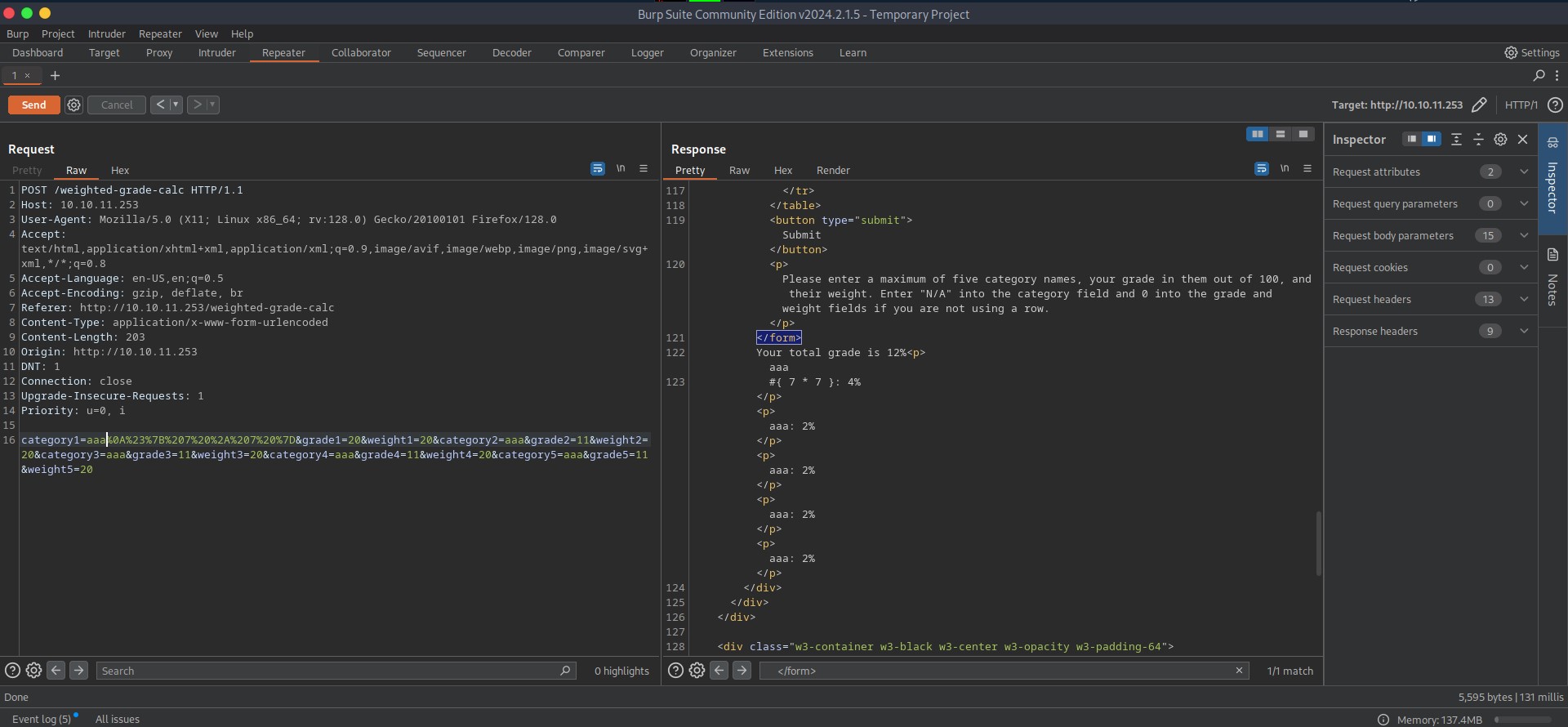
Task: Click the Response vertical scrollbar
Action: coord(1318,543)
